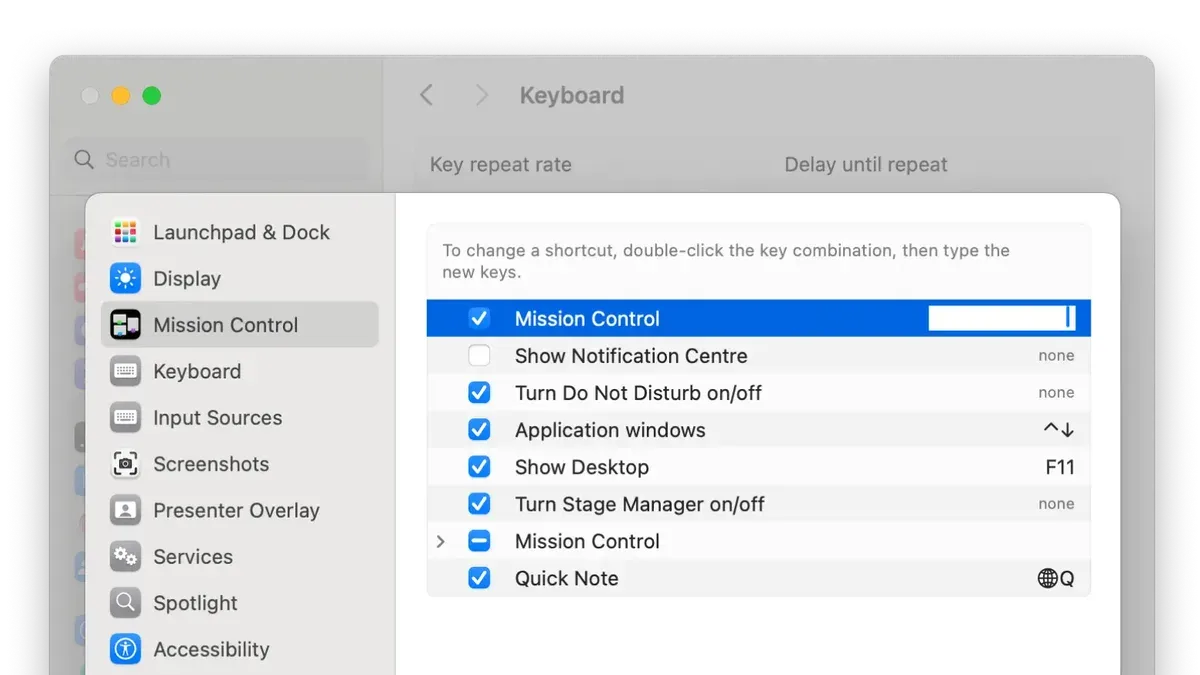This screenshot has height=675, width=1200.
Task: Click the F11 shortcut for Show Desktop
Action: click(x=1060, y=467)
